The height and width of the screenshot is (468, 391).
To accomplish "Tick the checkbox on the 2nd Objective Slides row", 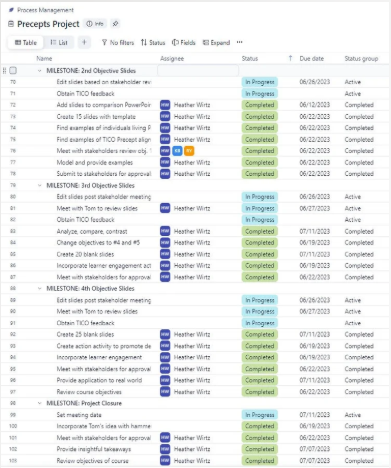I will tap(13, 70).
